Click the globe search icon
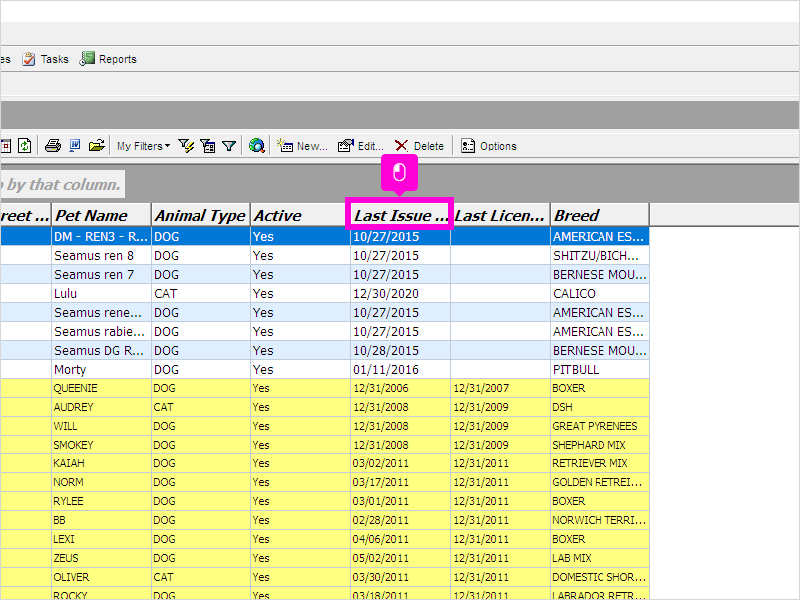This screenshot has width=800, height=600. pyautogui.click(x=257, y=146)
